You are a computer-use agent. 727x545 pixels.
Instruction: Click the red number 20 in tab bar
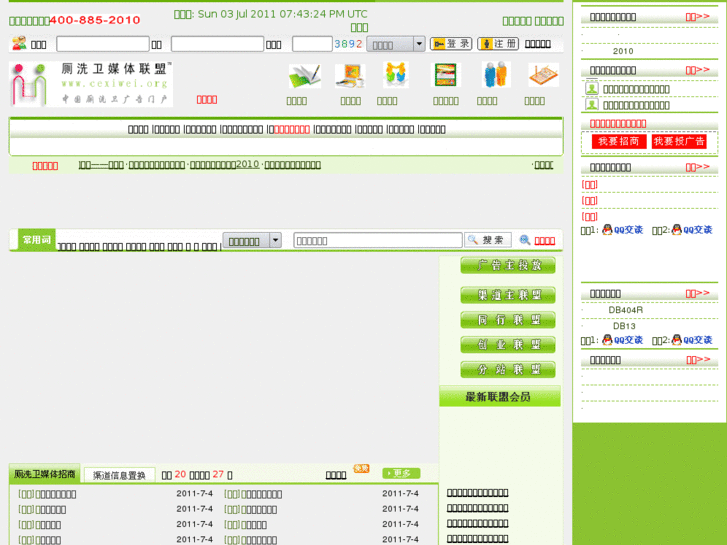pyautogui.click(x=180, y=474)
